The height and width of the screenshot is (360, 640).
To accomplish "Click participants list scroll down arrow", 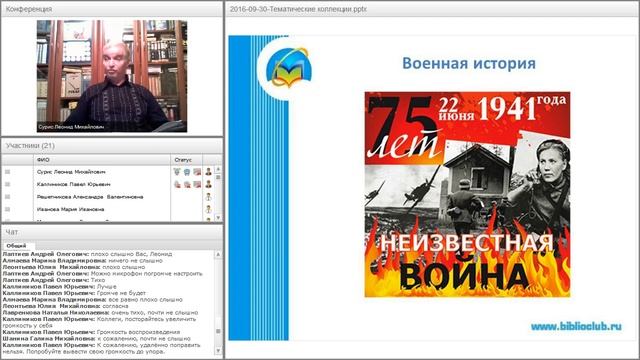I will click(x=218, y=218).
